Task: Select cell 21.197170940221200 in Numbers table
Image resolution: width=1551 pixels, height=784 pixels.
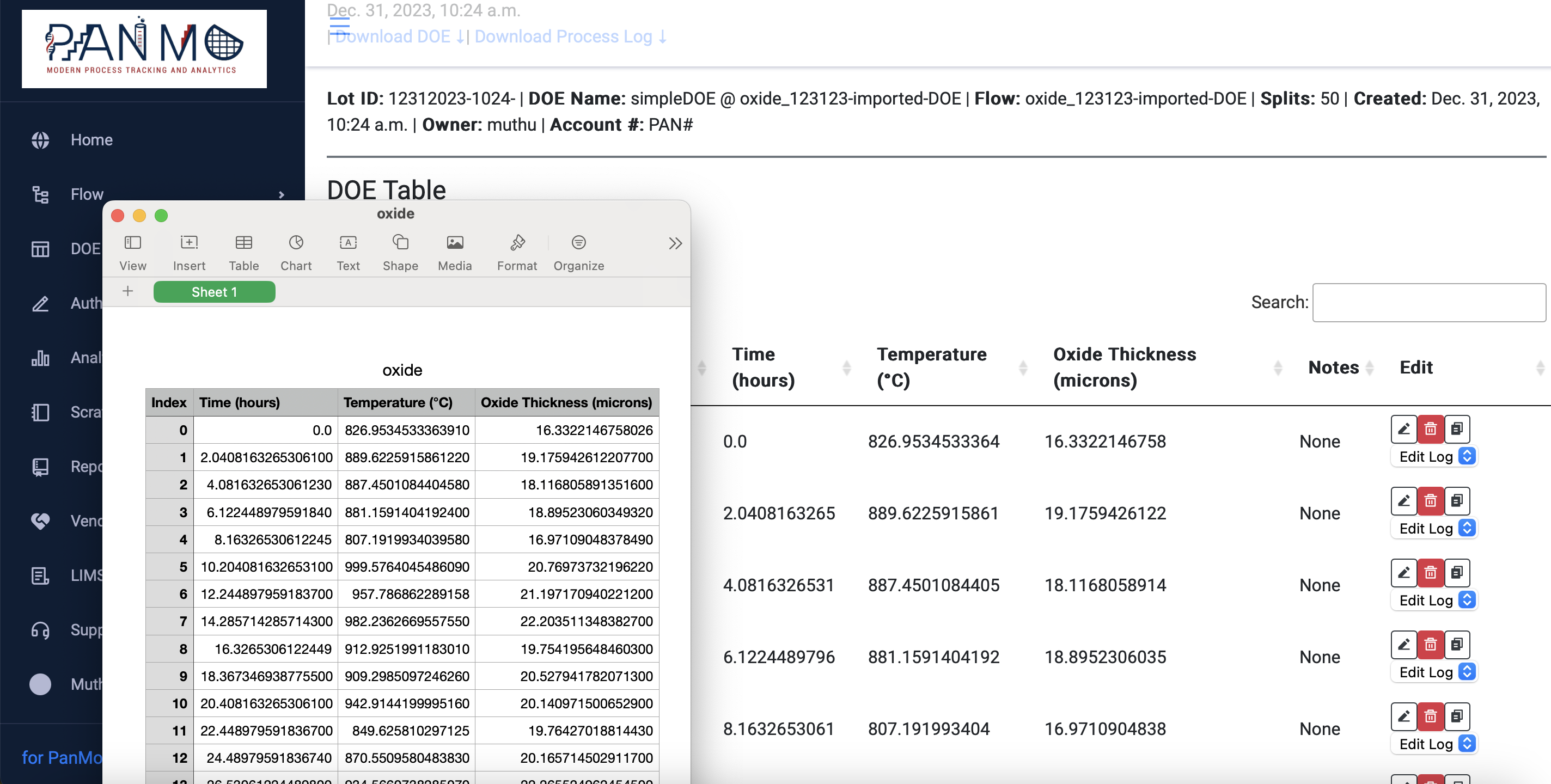Action: [567, 594]
